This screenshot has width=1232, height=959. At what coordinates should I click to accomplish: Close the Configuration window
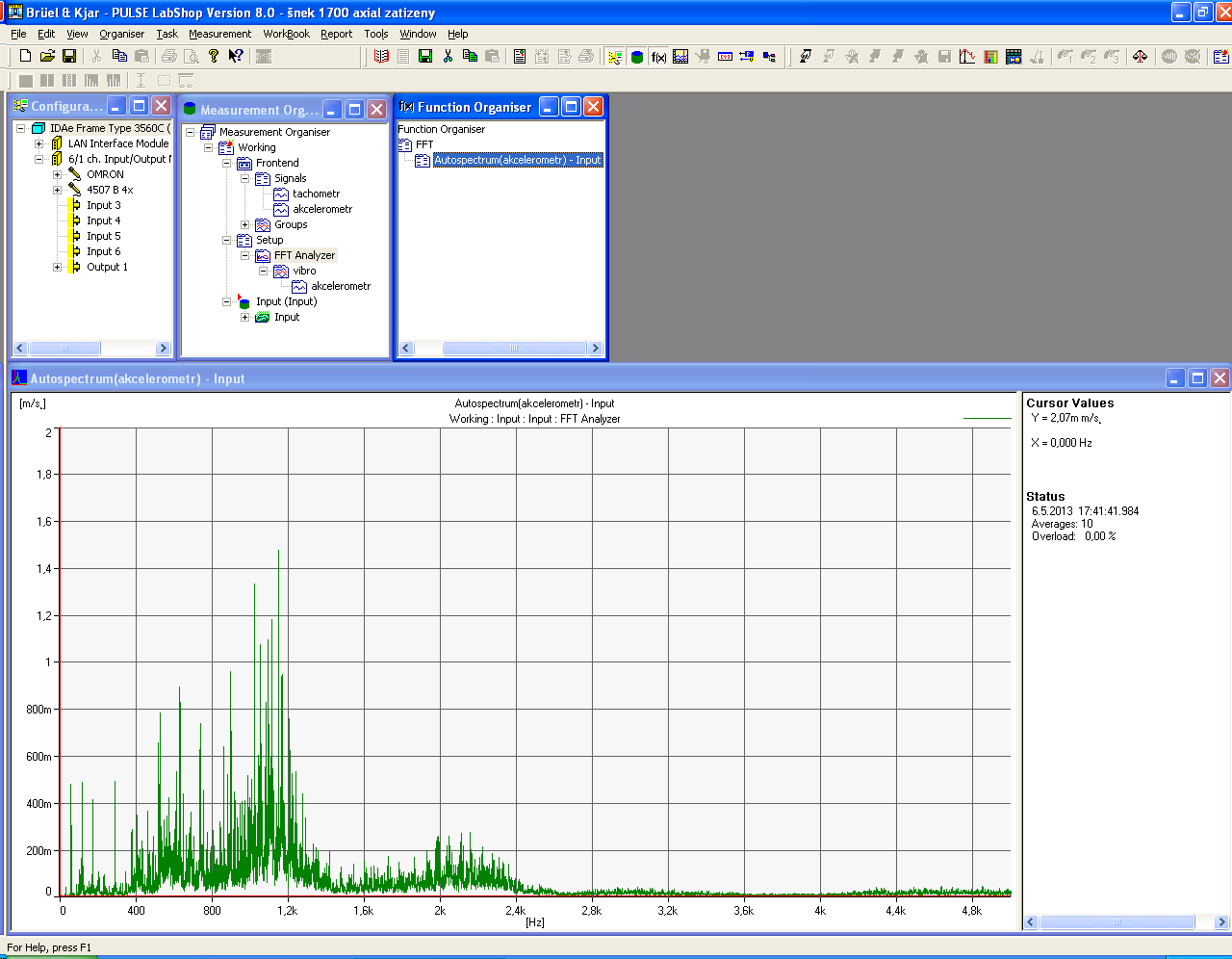161,106
